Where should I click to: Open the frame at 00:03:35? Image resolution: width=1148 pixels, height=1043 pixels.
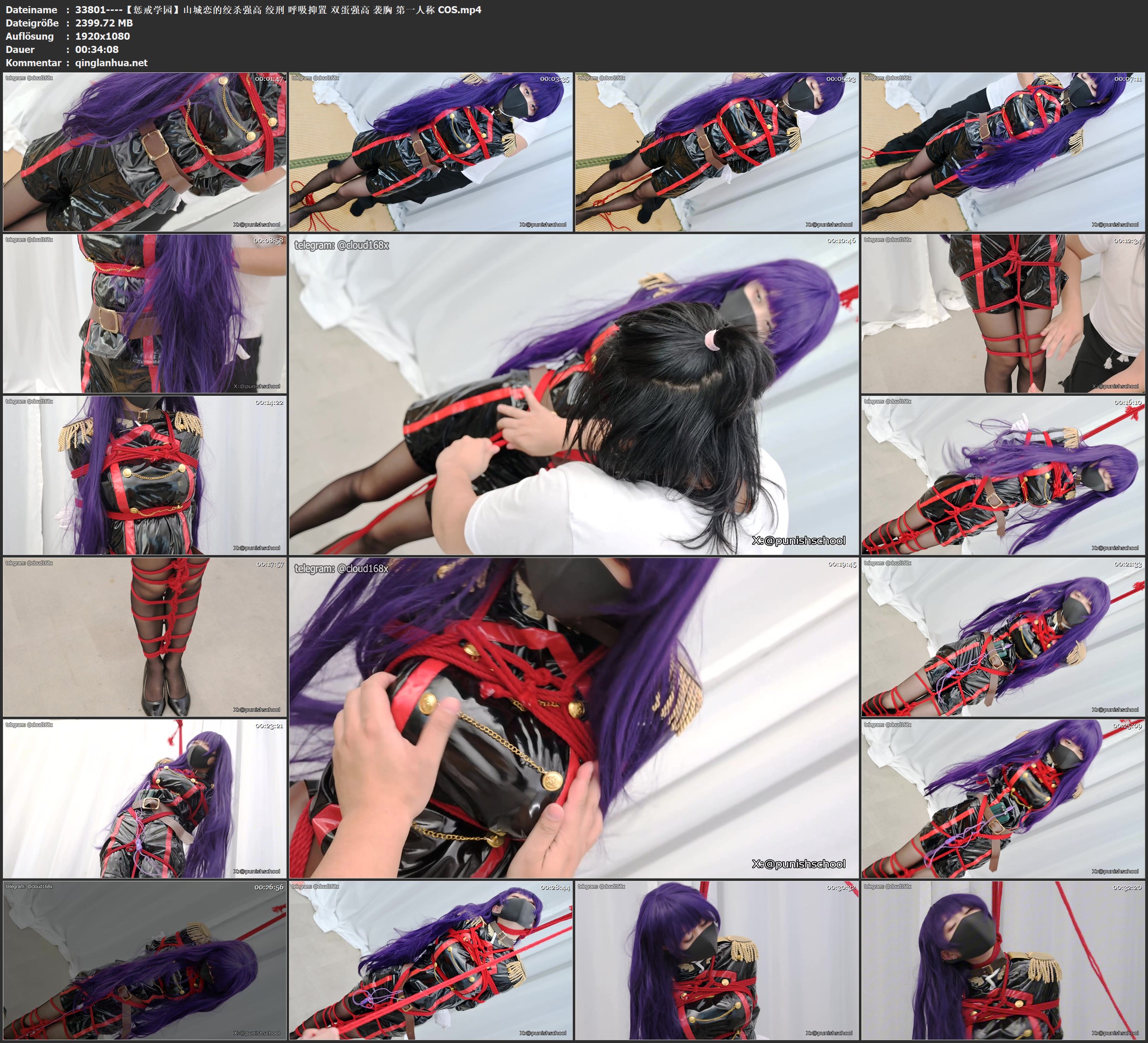coord(430,151)
